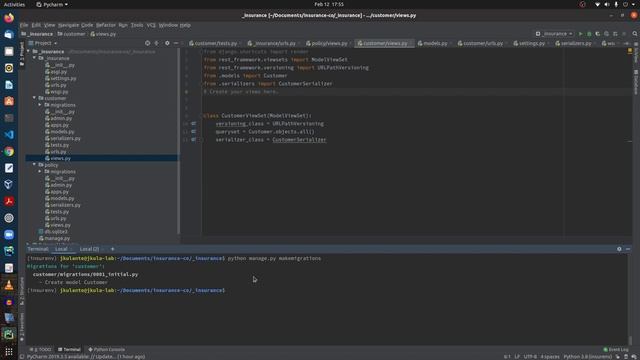Click Activities in the top bar
640x360 pixels.
tap(14, 4)
